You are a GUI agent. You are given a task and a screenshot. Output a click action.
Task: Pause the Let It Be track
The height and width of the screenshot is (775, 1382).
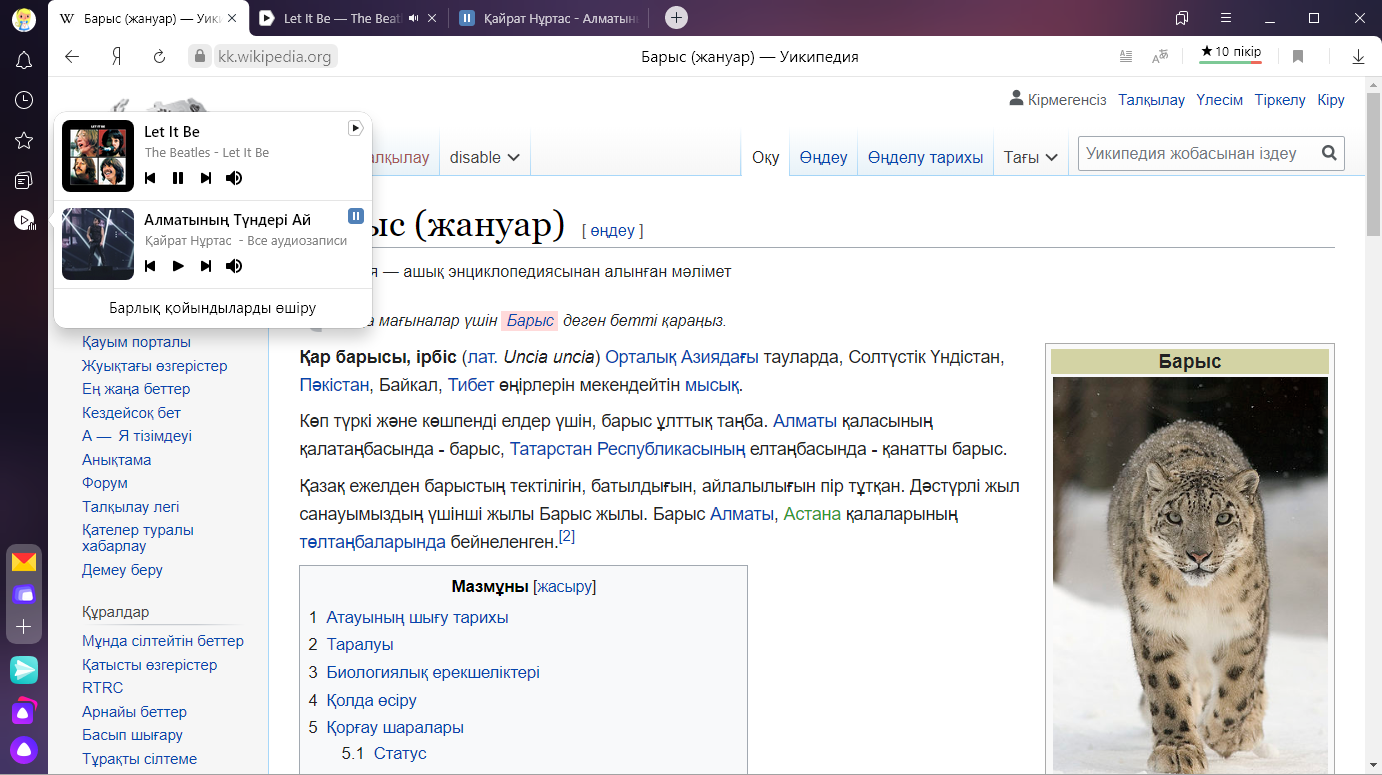point(178,178)
